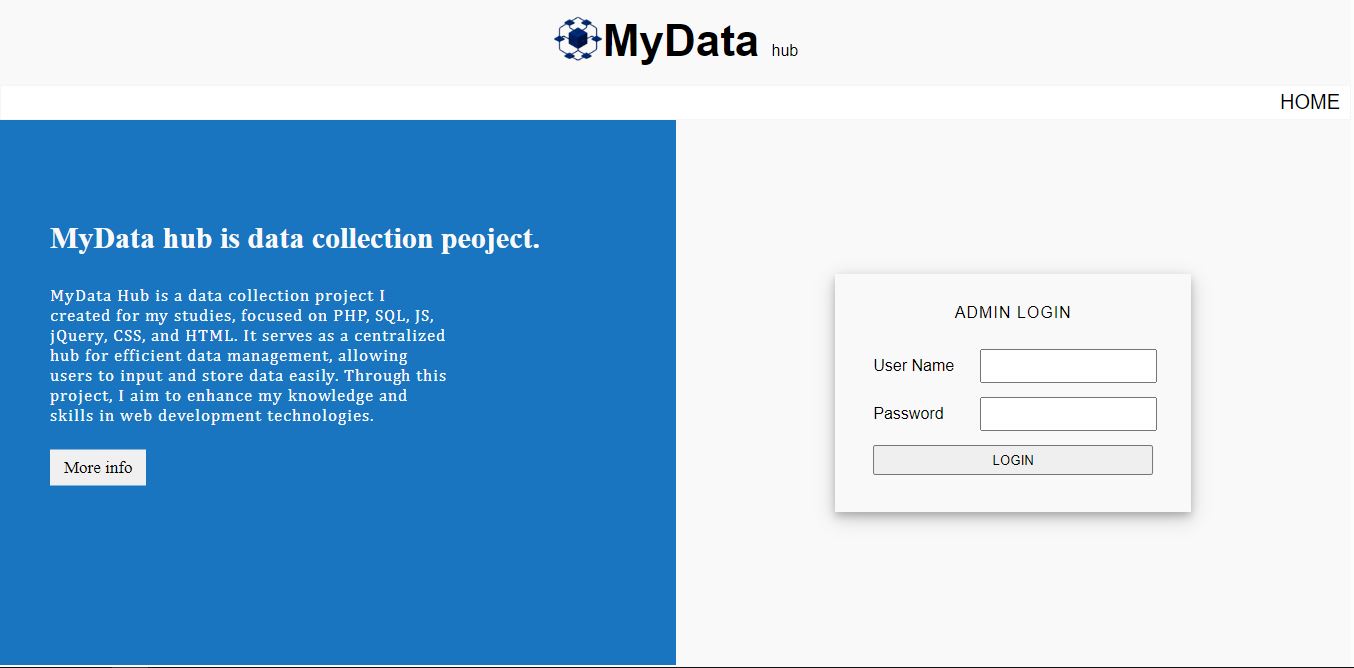The image size is (1354, 668).
Task: Select the User Name label text
Action: pyautogui.click(x=913, y=365)
